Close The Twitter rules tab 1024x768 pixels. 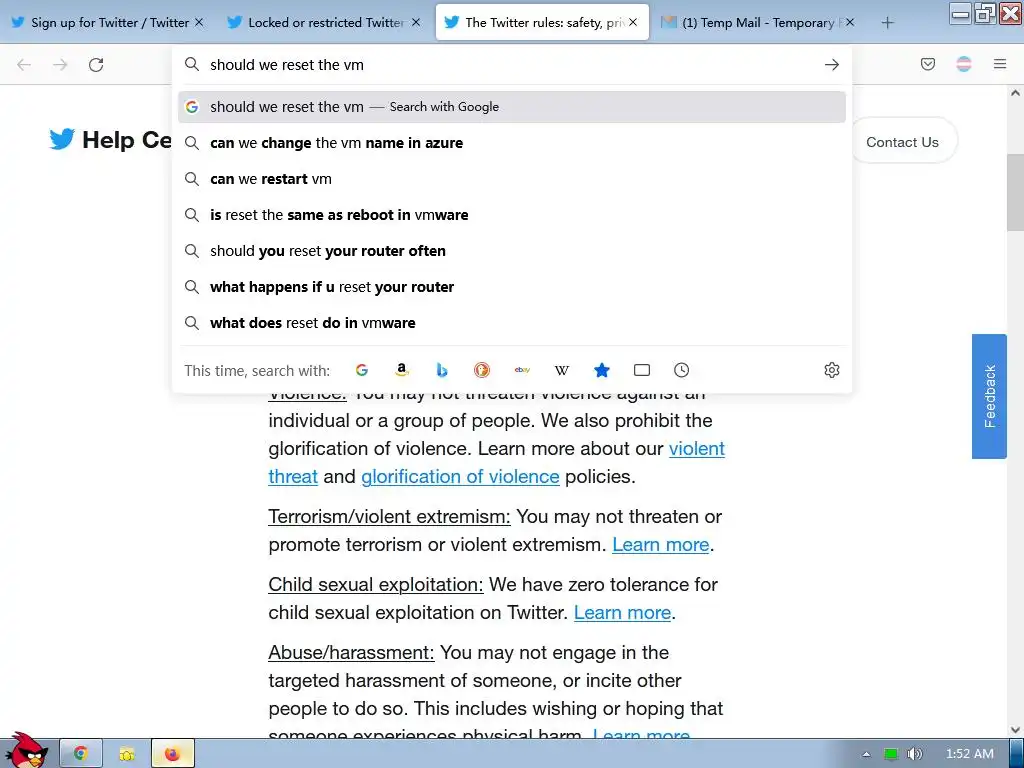tap(632, 22)
